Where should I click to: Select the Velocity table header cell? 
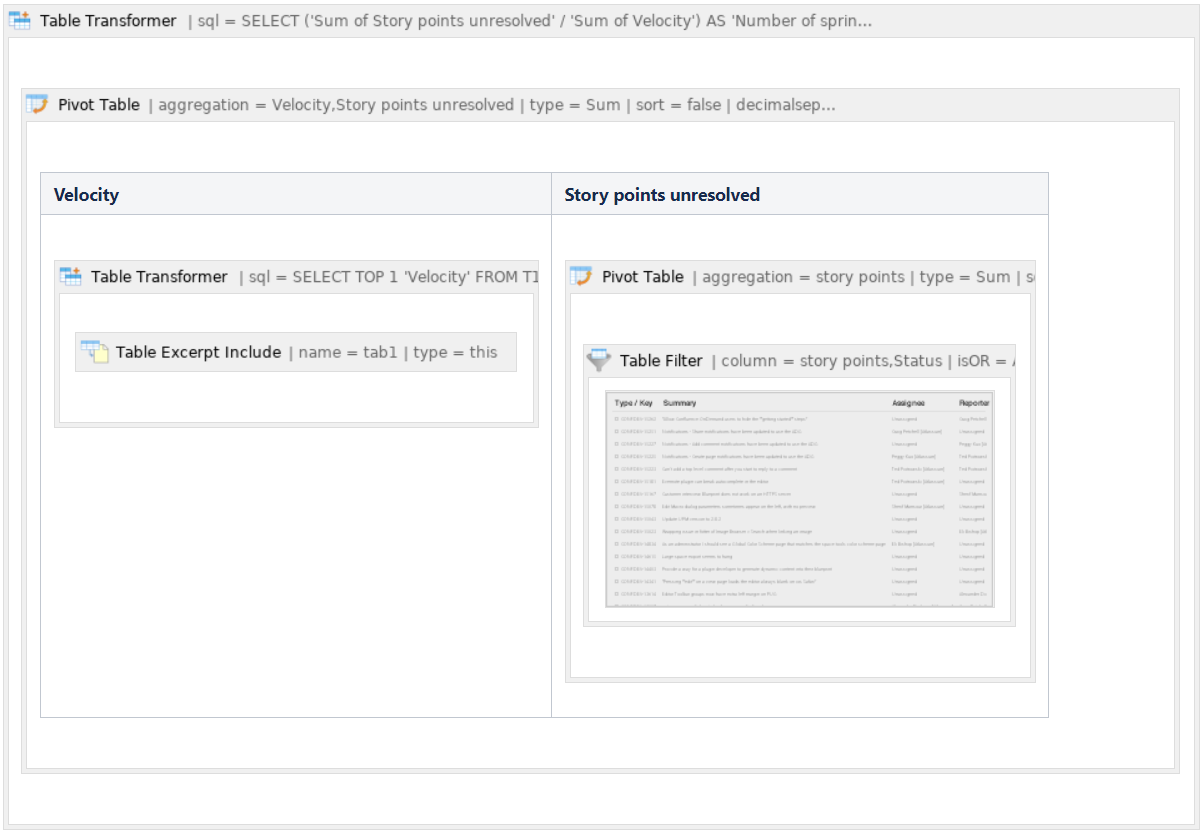click(295, 195)
